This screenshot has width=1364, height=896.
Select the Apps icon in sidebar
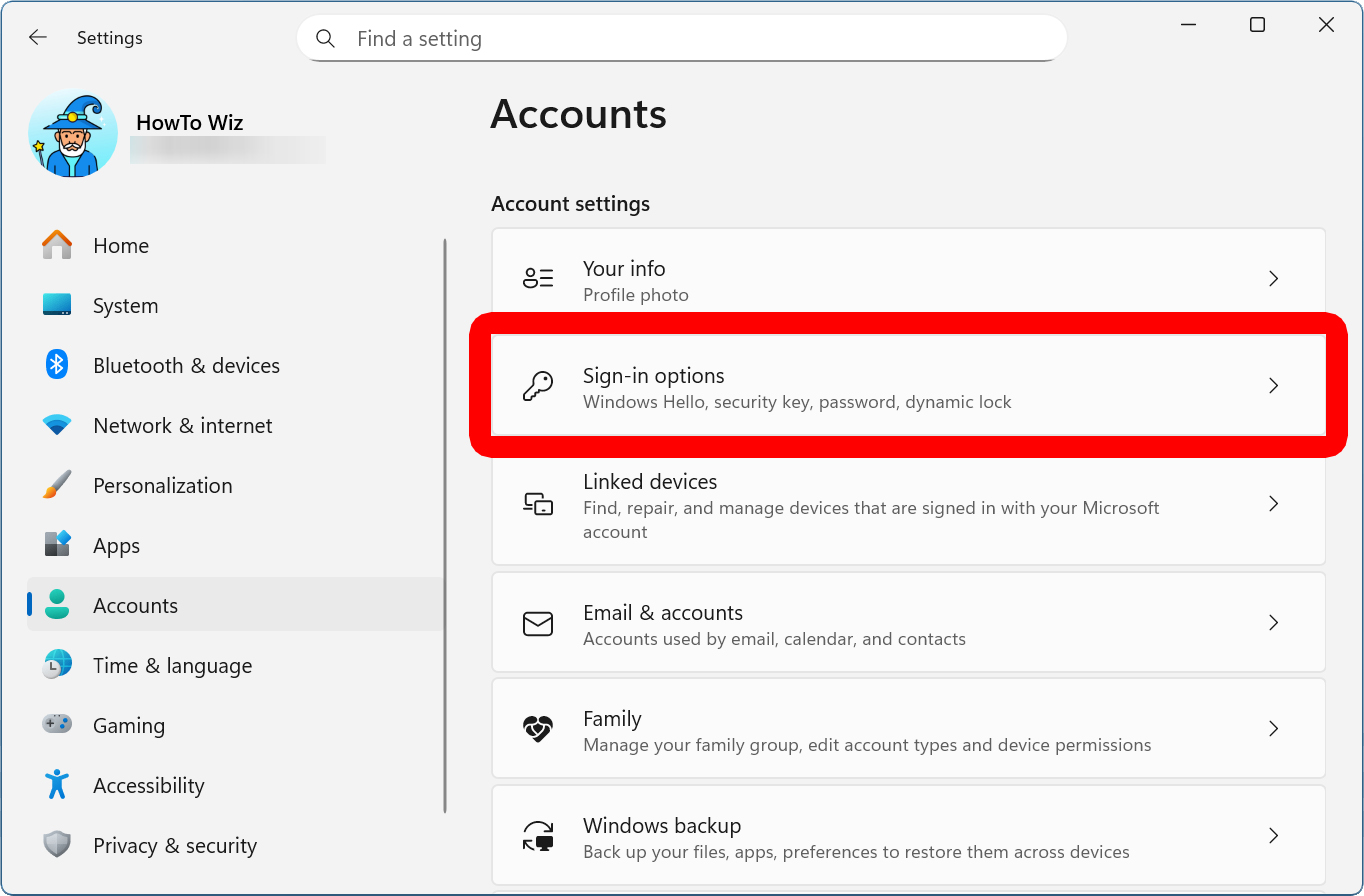tap(57, 545)
